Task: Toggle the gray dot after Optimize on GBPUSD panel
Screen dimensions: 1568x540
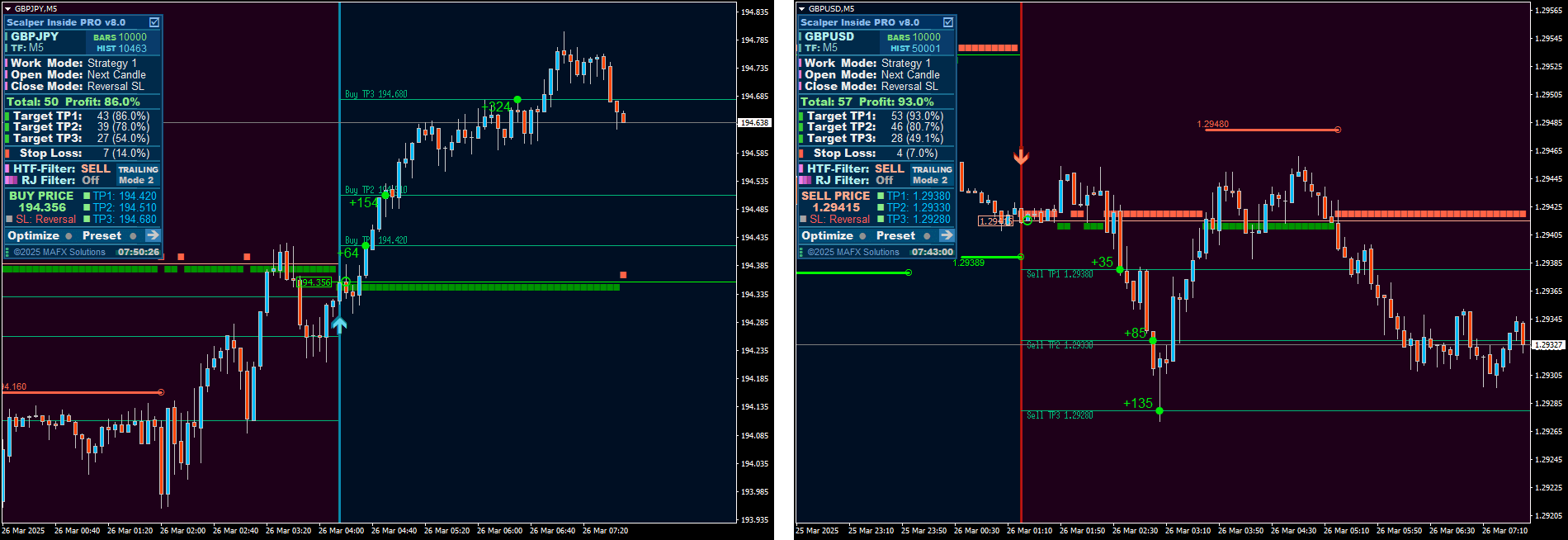Action: [862, 236]
